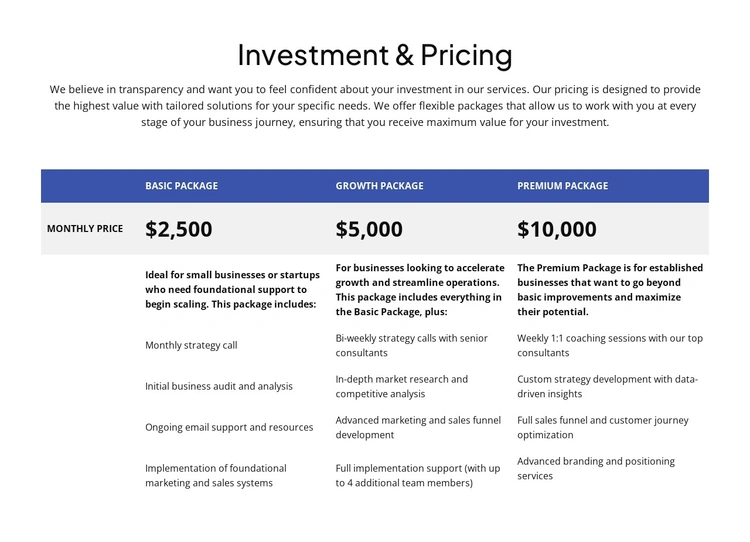This screenshot has height=542, width=750.
Task: Click Initial business audit and analysis
Action: [x=219, y=387]
